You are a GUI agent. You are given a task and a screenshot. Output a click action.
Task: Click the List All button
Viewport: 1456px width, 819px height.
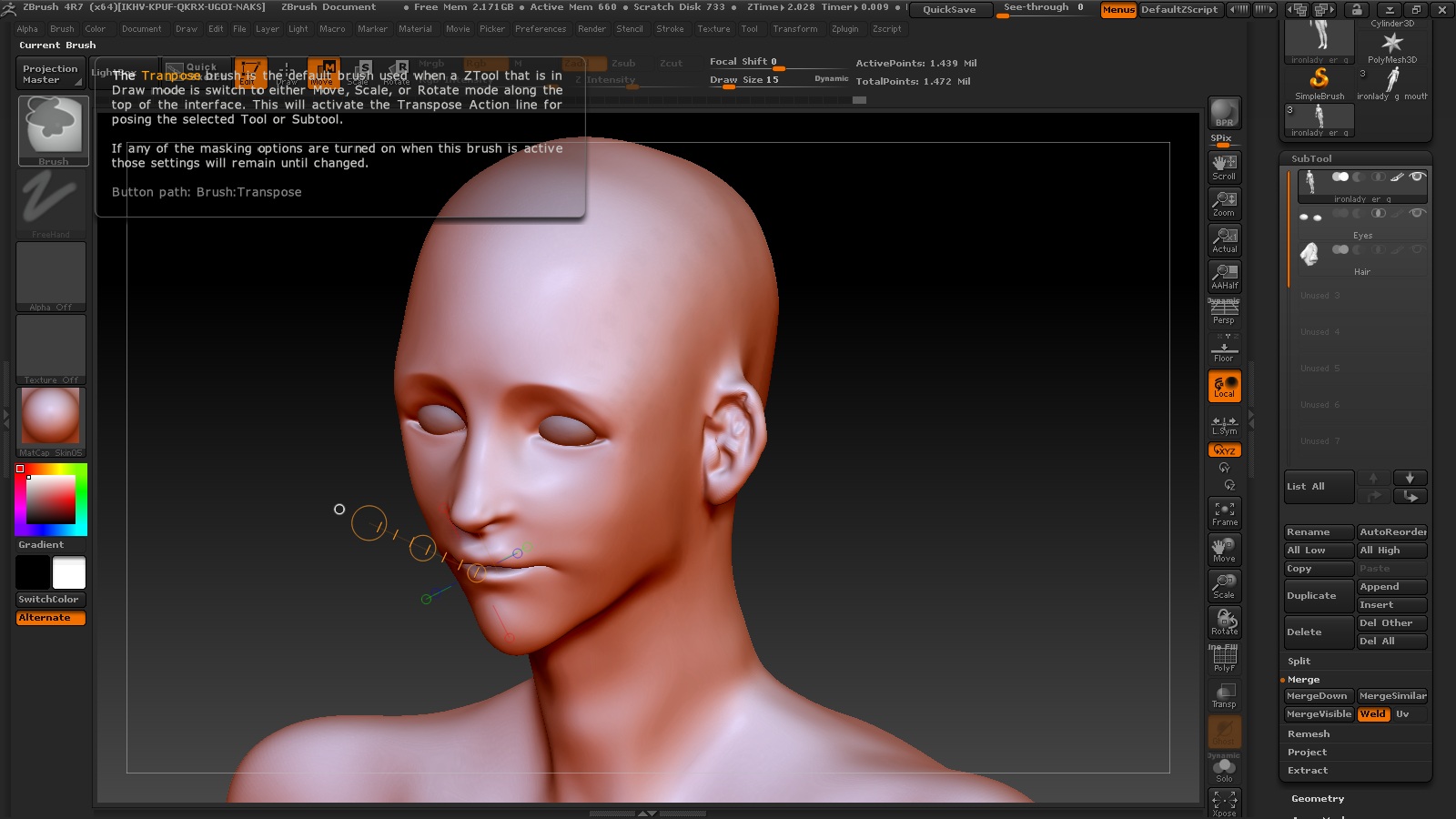pyautogui.click(x=1319, y=487)
